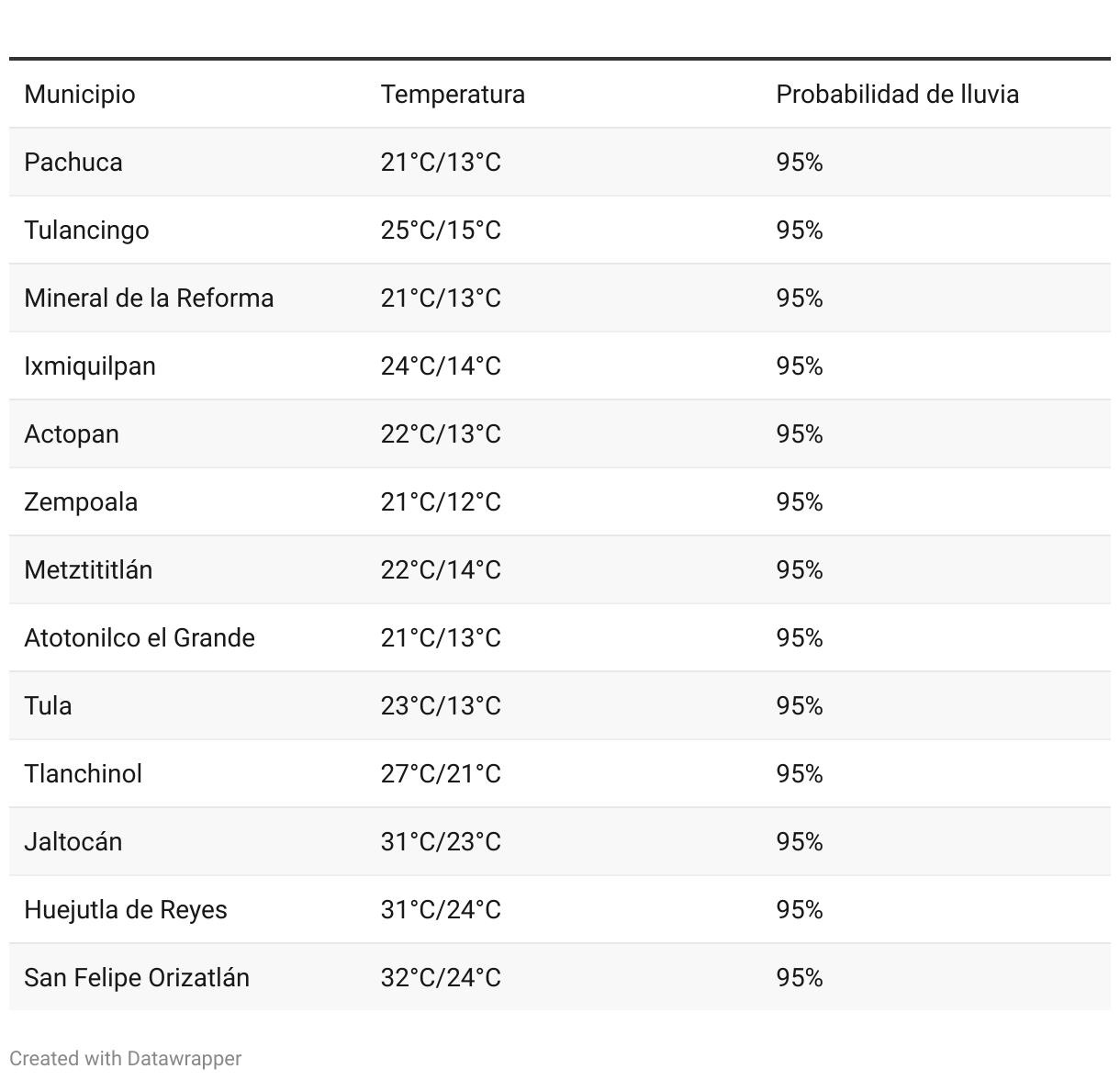Click Atotonilco el Grande cell
This screenshot has width=1120, height=1080.
140,638
